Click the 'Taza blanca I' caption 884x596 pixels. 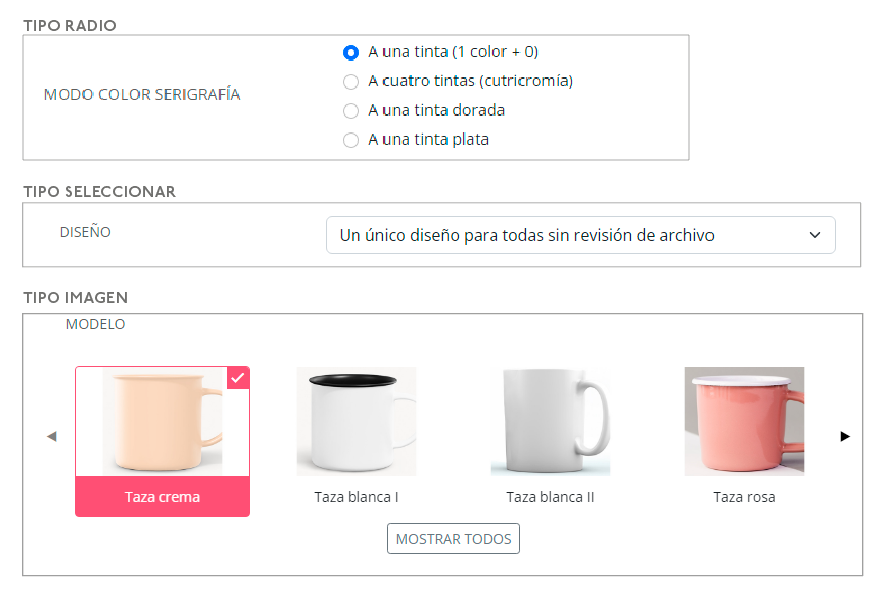356,497
